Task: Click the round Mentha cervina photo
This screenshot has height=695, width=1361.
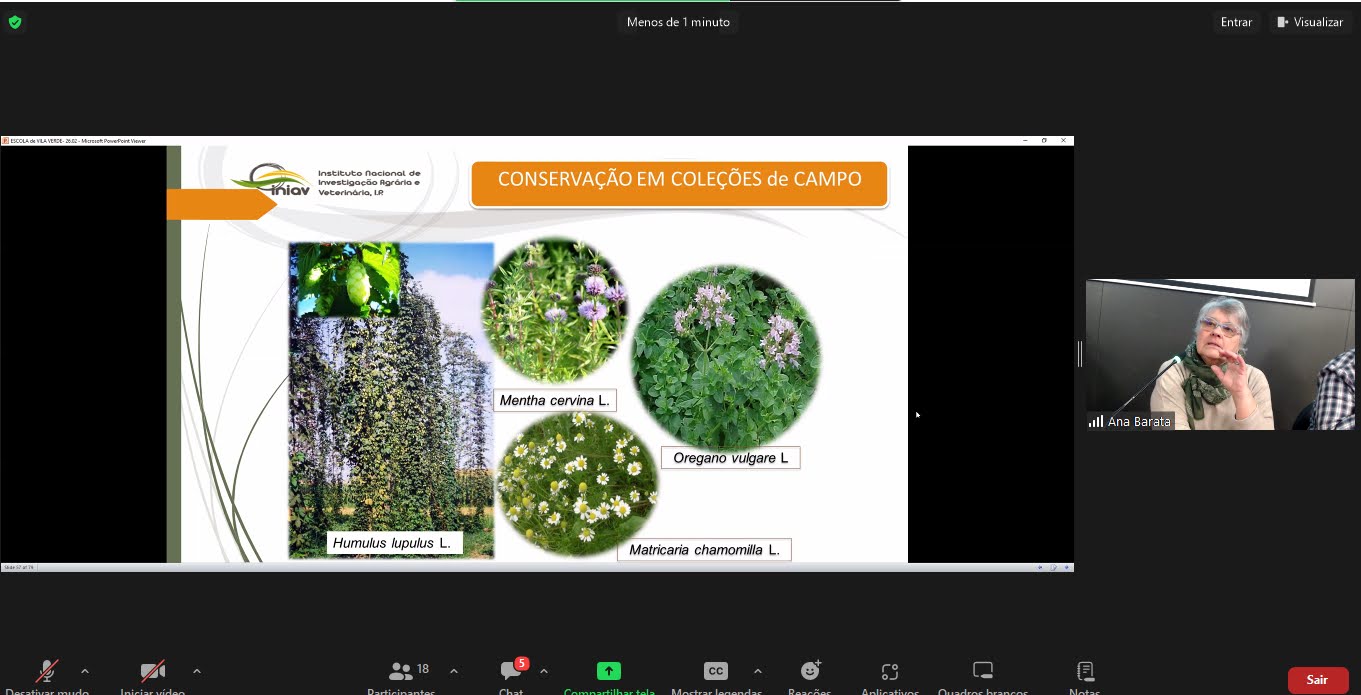Action: [555, 310]
